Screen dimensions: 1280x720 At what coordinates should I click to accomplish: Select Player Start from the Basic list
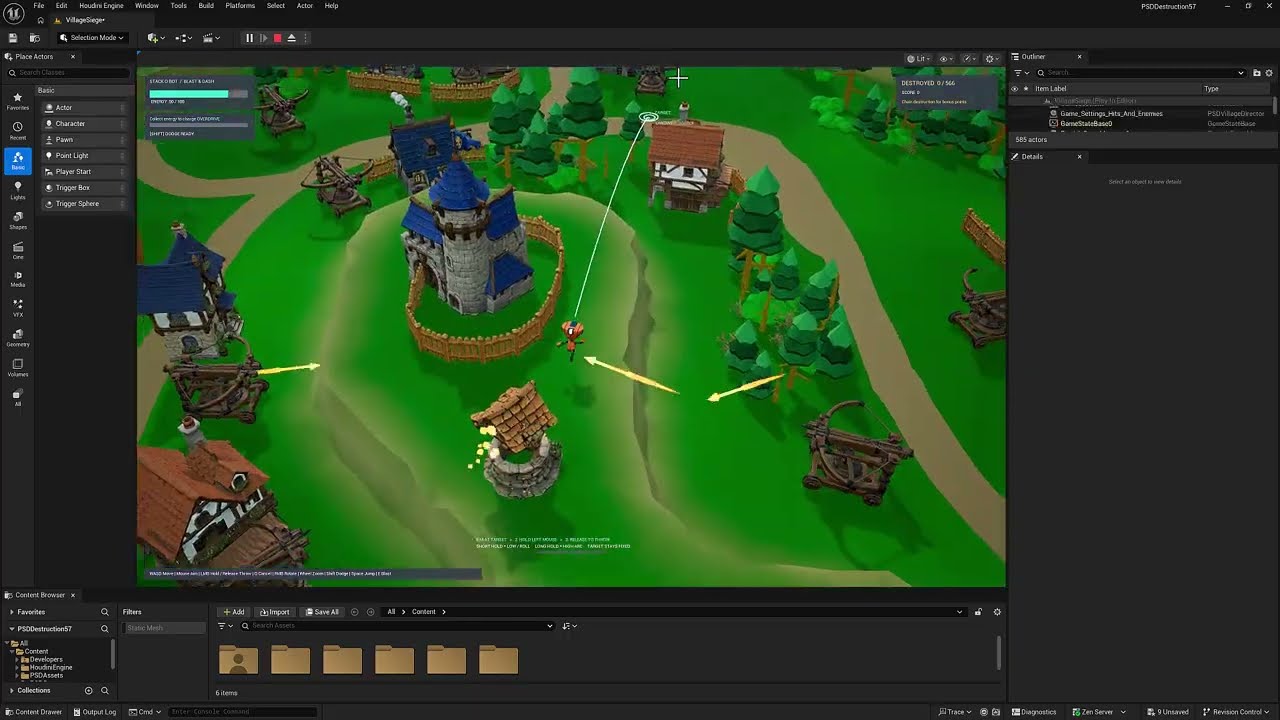[x=85, y=172]
